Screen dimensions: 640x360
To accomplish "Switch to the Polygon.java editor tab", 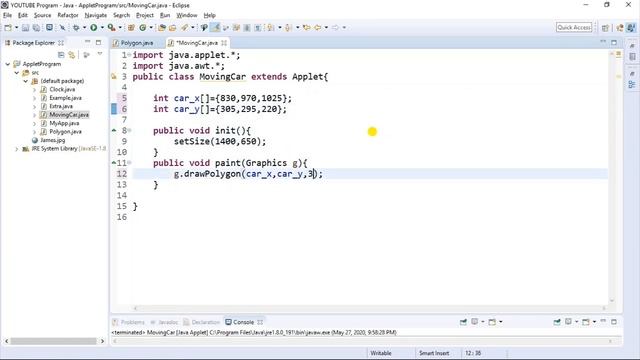I will (x=137, y=43).
